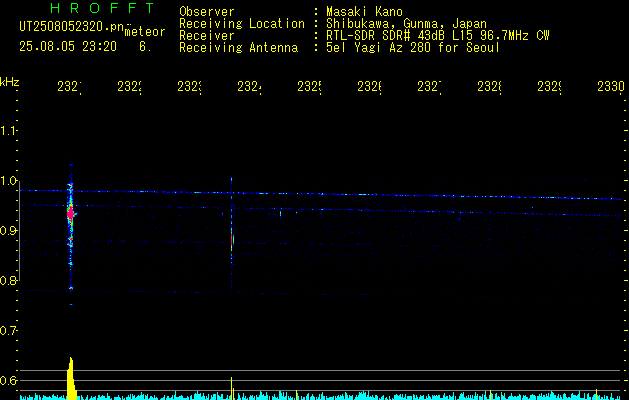Select the date stamp 25.08.05 23:20
629x400 pixels.
coord(68,47)
